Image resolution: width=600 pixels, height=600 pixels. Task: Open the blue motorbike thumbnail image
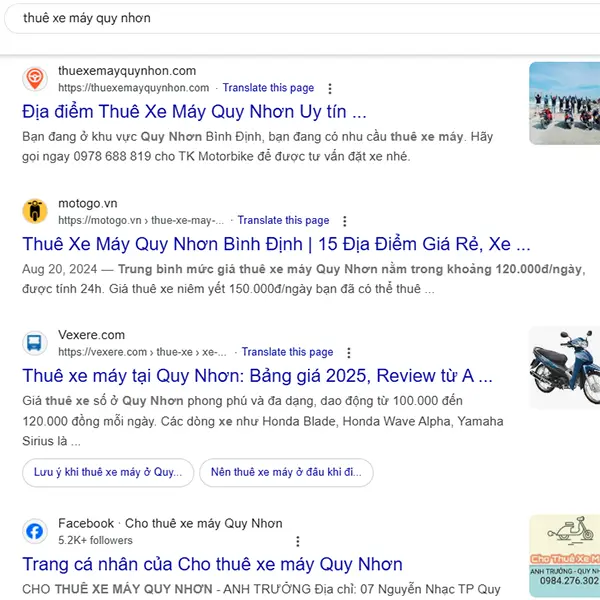tap(564, 368)
